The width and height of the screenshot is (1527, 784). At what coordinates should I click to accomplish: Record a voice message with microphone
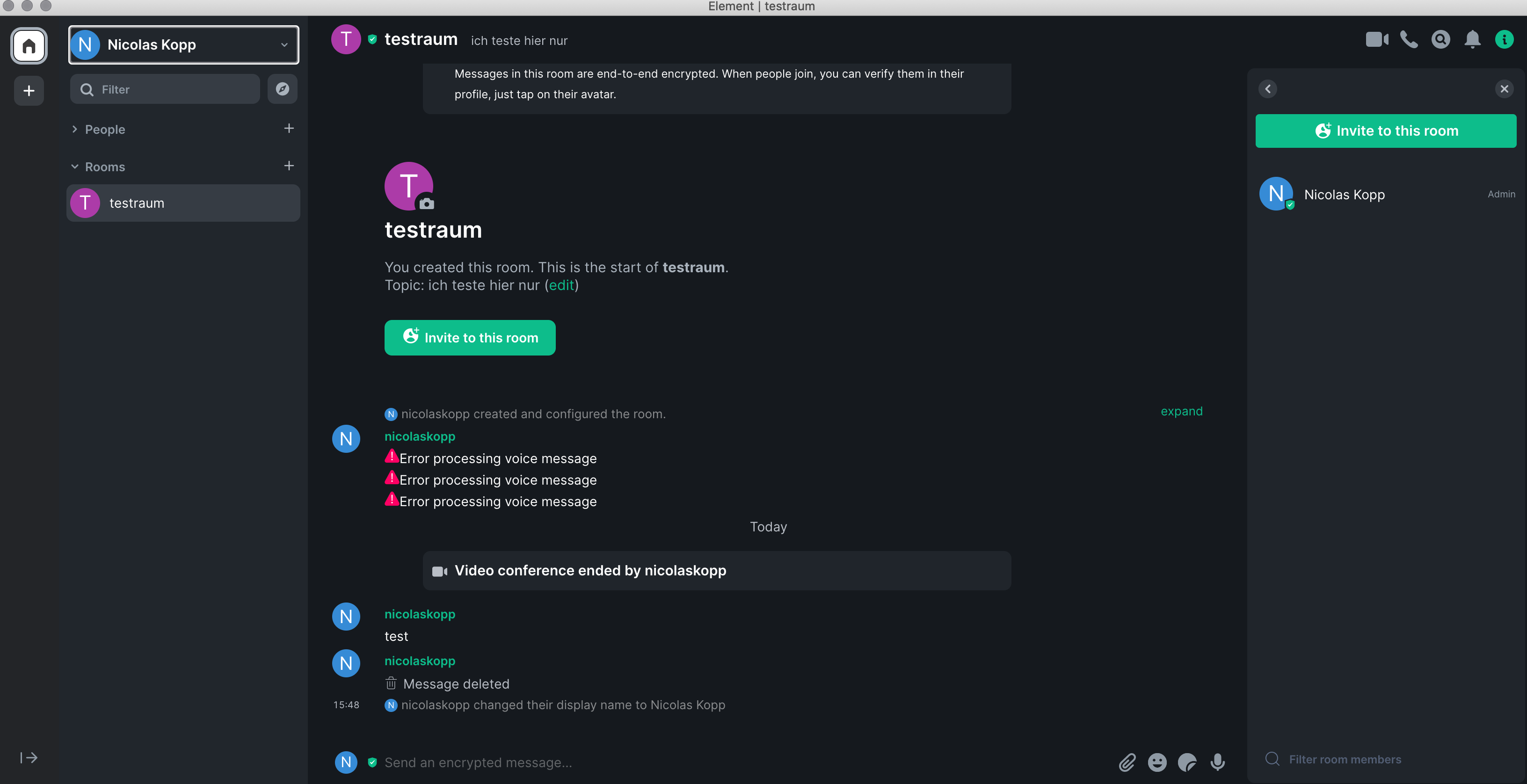(x=1218, y=762)
